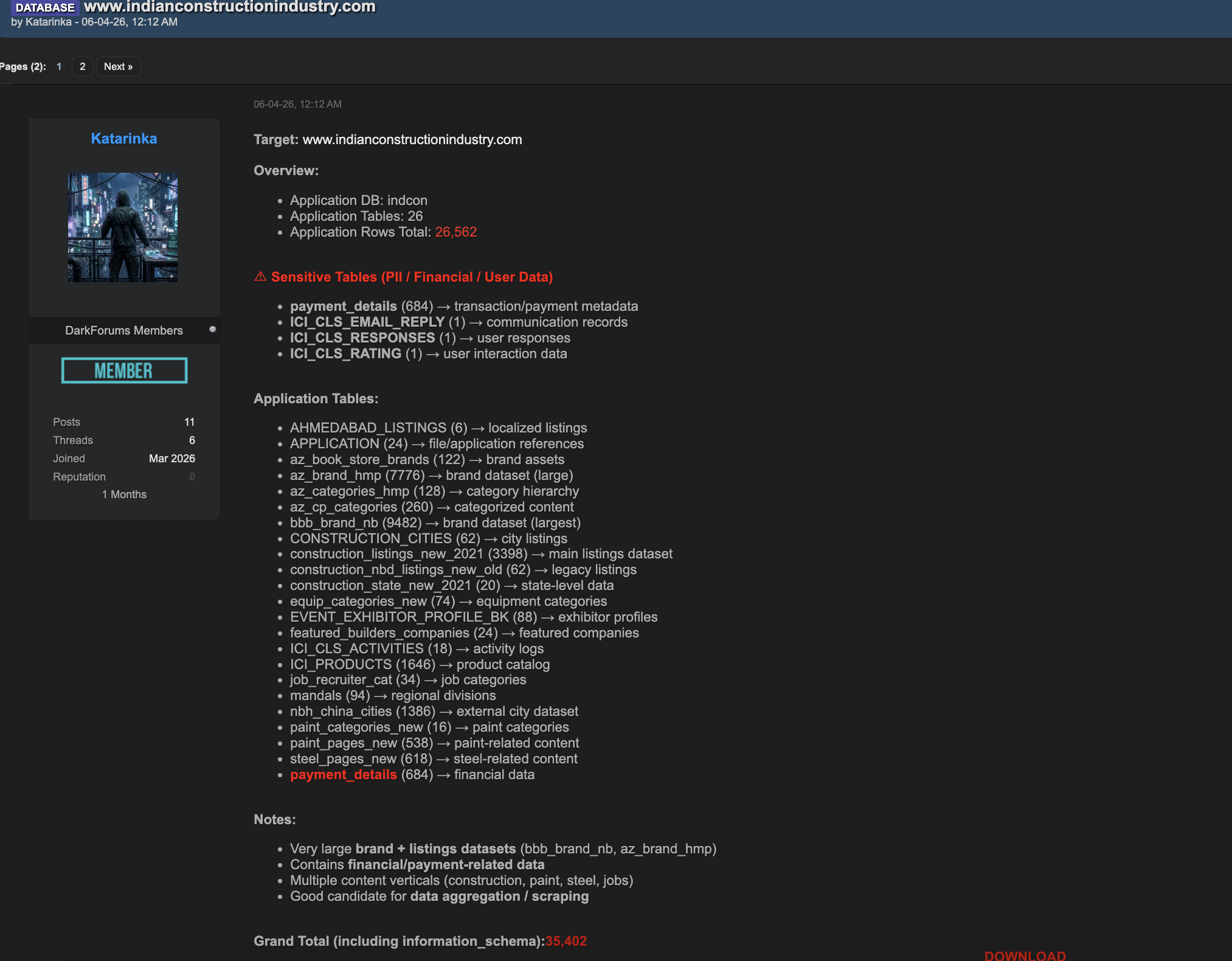
Task: Click the Pages (2): label
Action: 23,67
